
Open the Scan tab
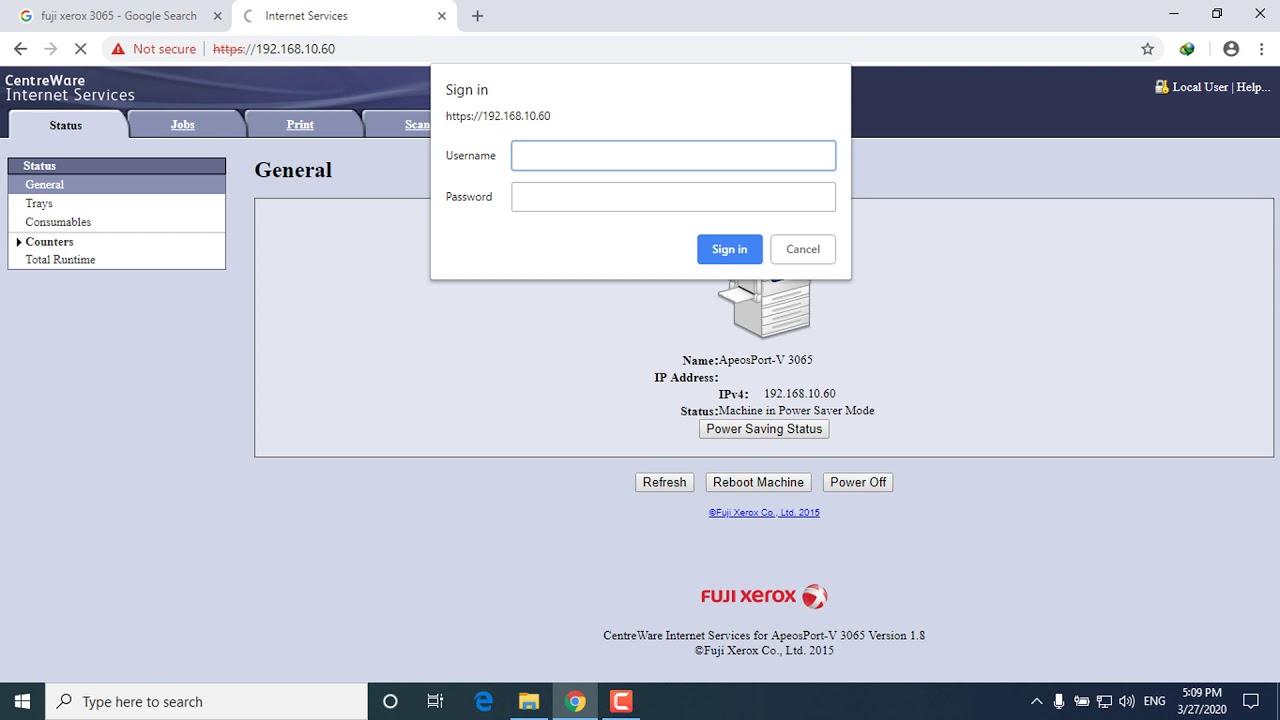(x=416, y=125)
